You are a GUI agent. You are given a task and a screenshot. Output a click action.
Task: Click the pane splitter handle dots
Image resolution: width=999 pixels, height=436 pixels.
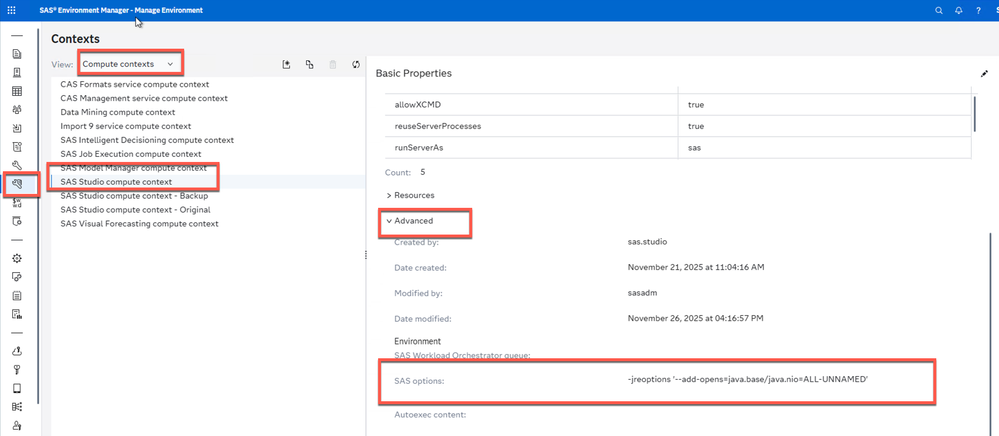coord(366,255)
